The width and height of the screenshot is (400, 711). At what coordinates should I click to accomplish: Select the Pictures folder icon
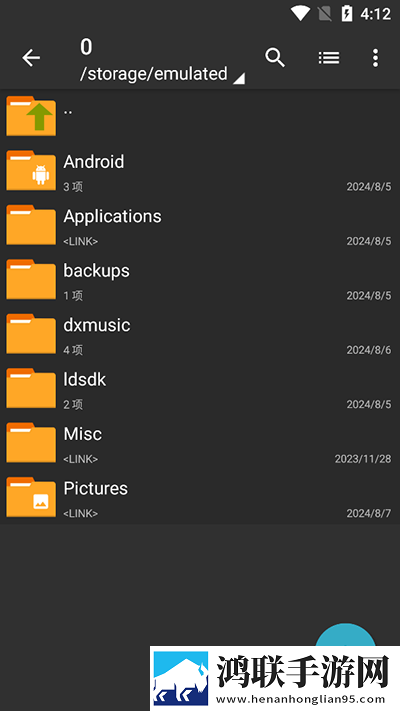[31, 497]
